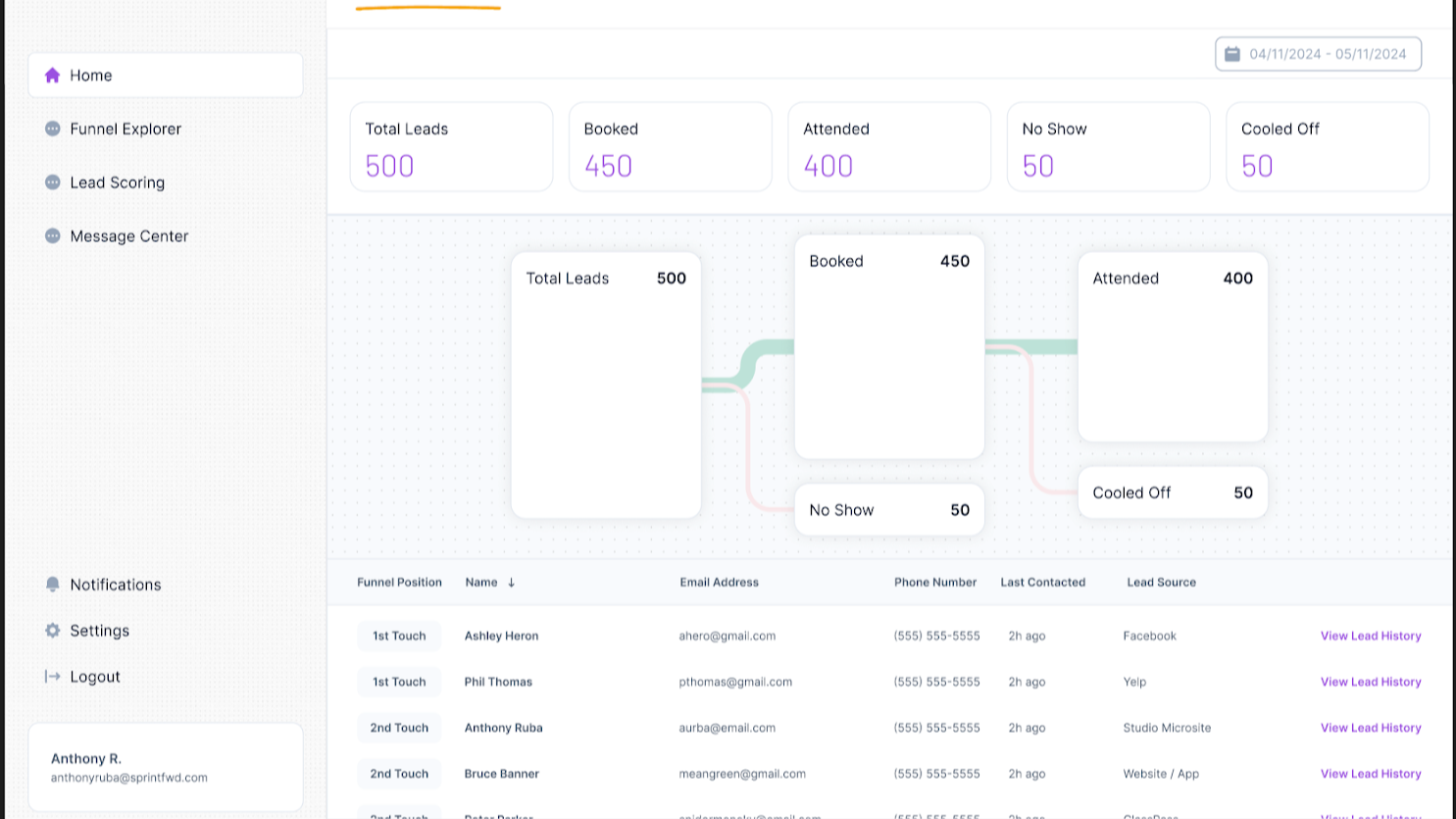Select the Booked summary card showing 450
The width and height of the screenshot is (1456, 819).
click(670, 147)
